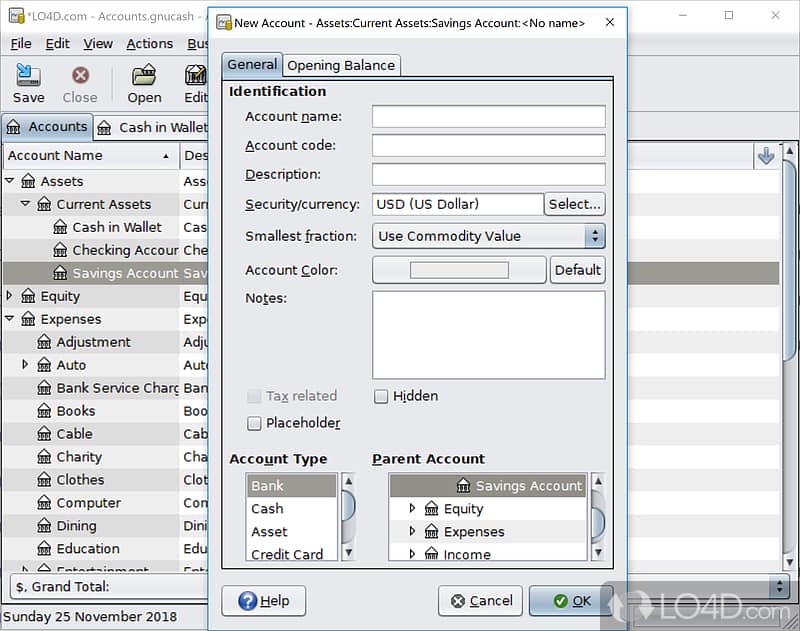Expand the Equity account in main tree
The image size is (800, 631).
(x=10, y=296)
